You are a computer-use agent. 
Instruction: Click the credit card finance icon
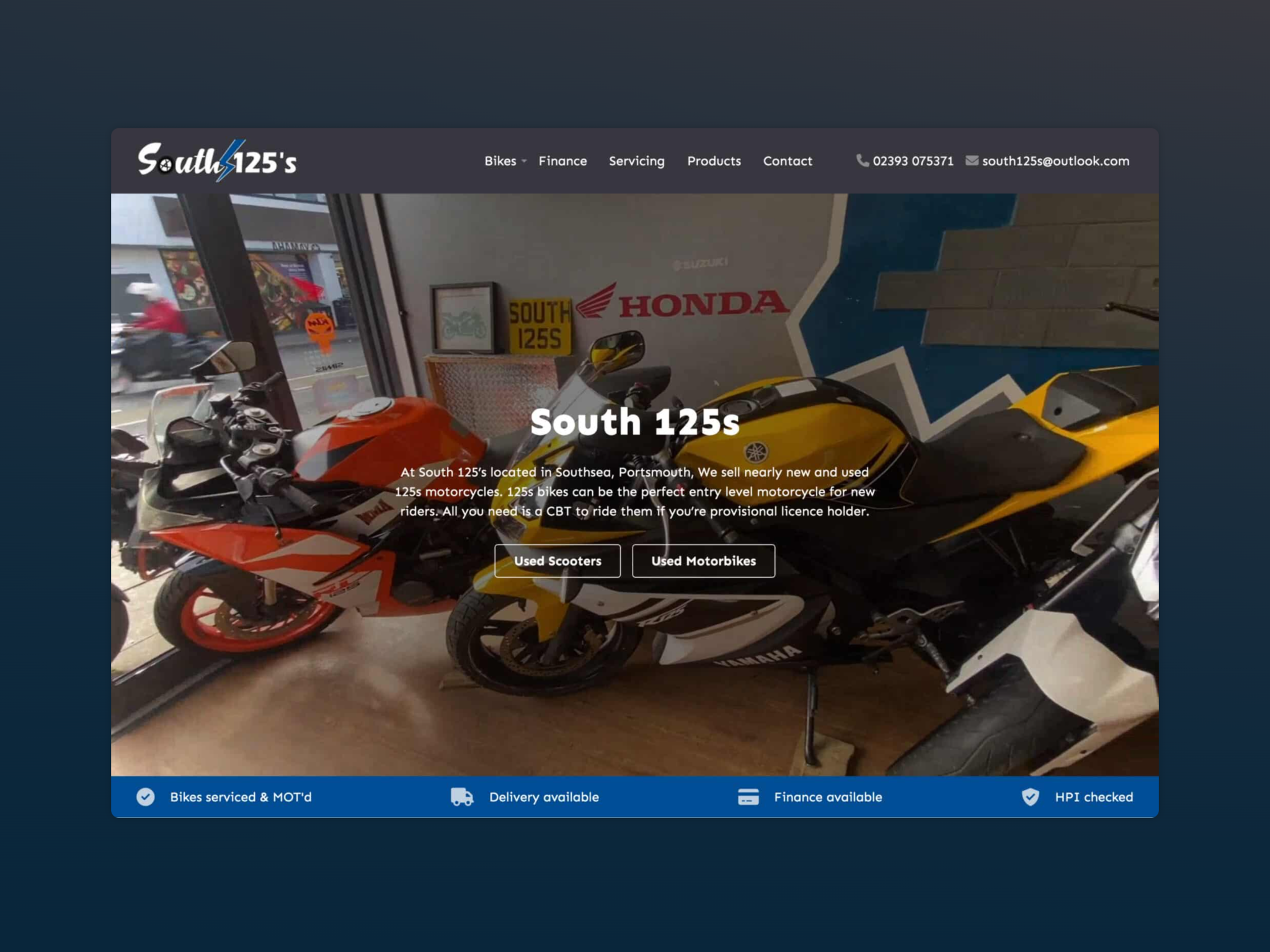[x=748, y=797]
